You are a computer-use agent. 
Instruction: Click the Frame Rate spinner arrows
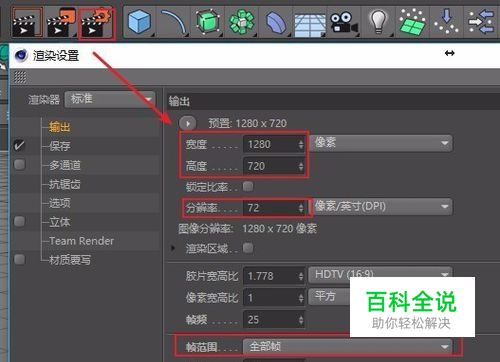[x=301, y=320]
